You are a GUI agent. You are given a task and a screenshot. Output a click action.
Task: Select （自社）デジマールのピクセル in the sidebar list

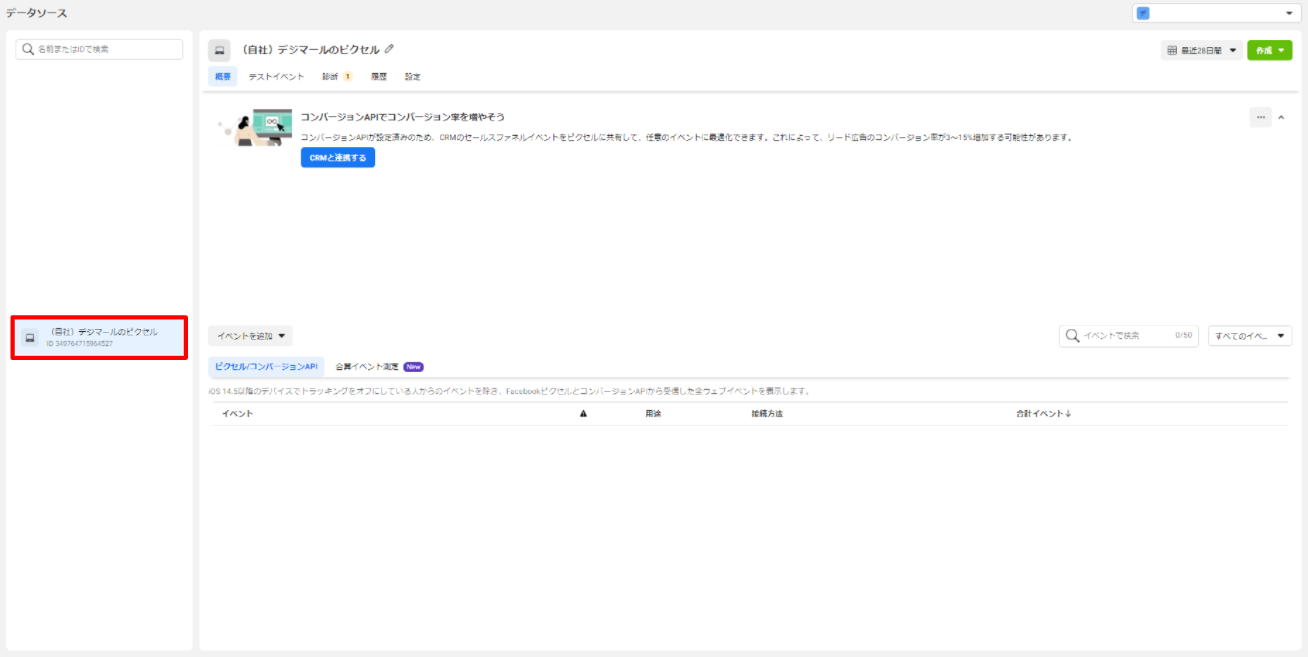click(100, 337)
